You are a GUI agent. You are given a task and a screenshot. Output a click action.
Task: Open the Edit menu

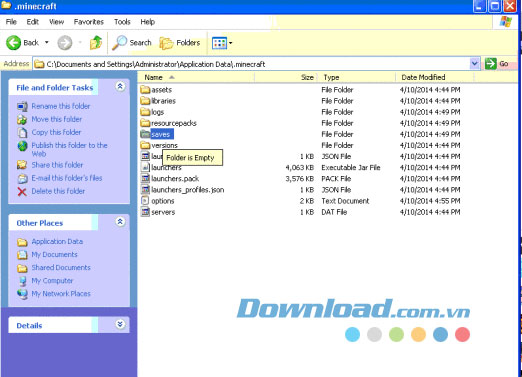[x=33, y=22]
